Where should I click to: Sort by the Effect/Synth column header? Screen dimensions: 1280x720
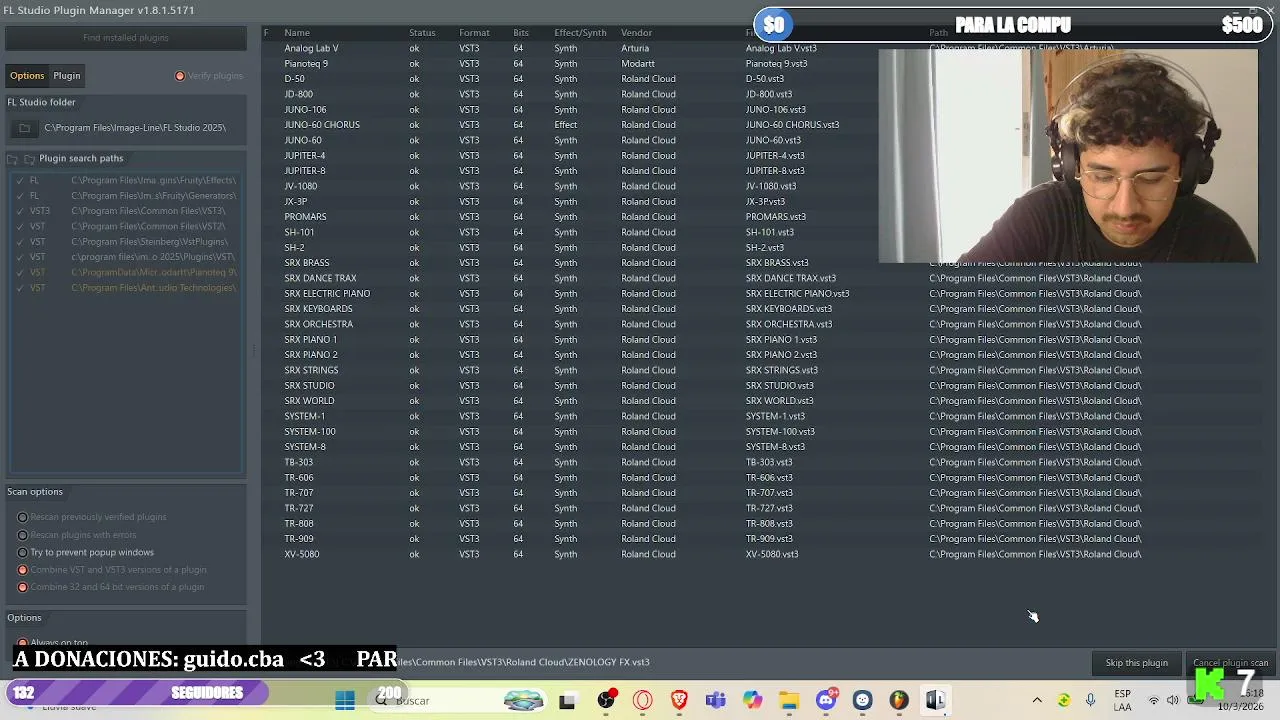pyautogui.click(x=580, y=33)
